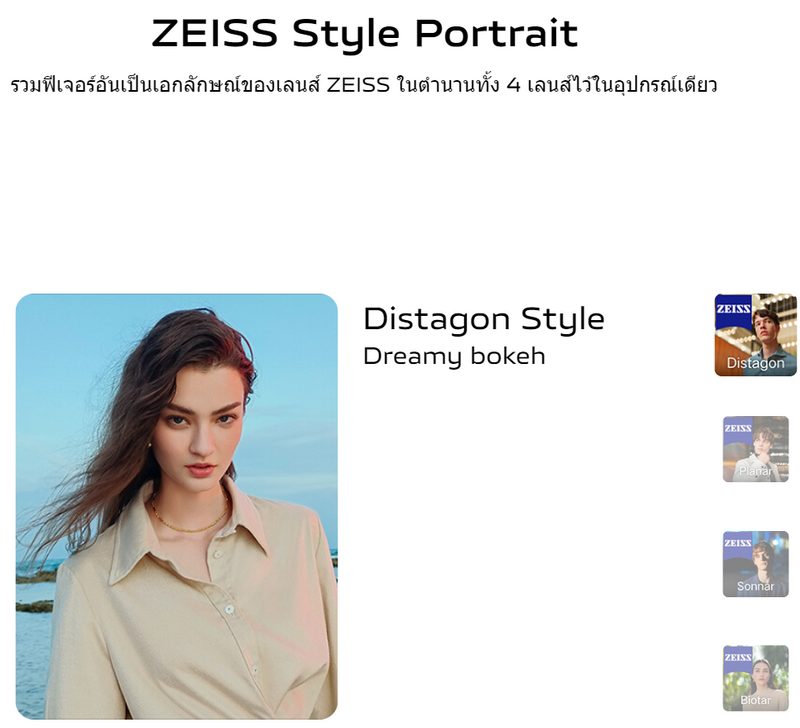Click the "Sonnar" label text on its thumbnail
Image resolution: width=800 pixels, height=728 pixels.
(756, 586)
